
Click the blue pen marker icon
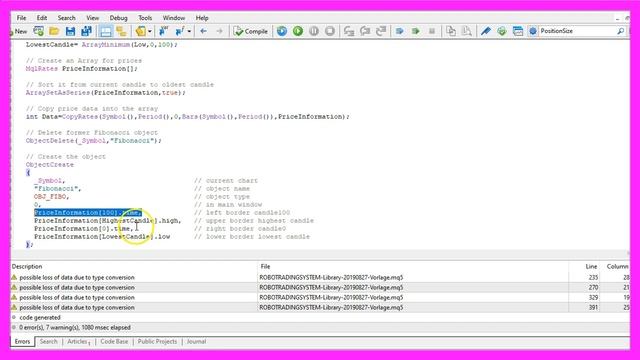click(486, 31)
